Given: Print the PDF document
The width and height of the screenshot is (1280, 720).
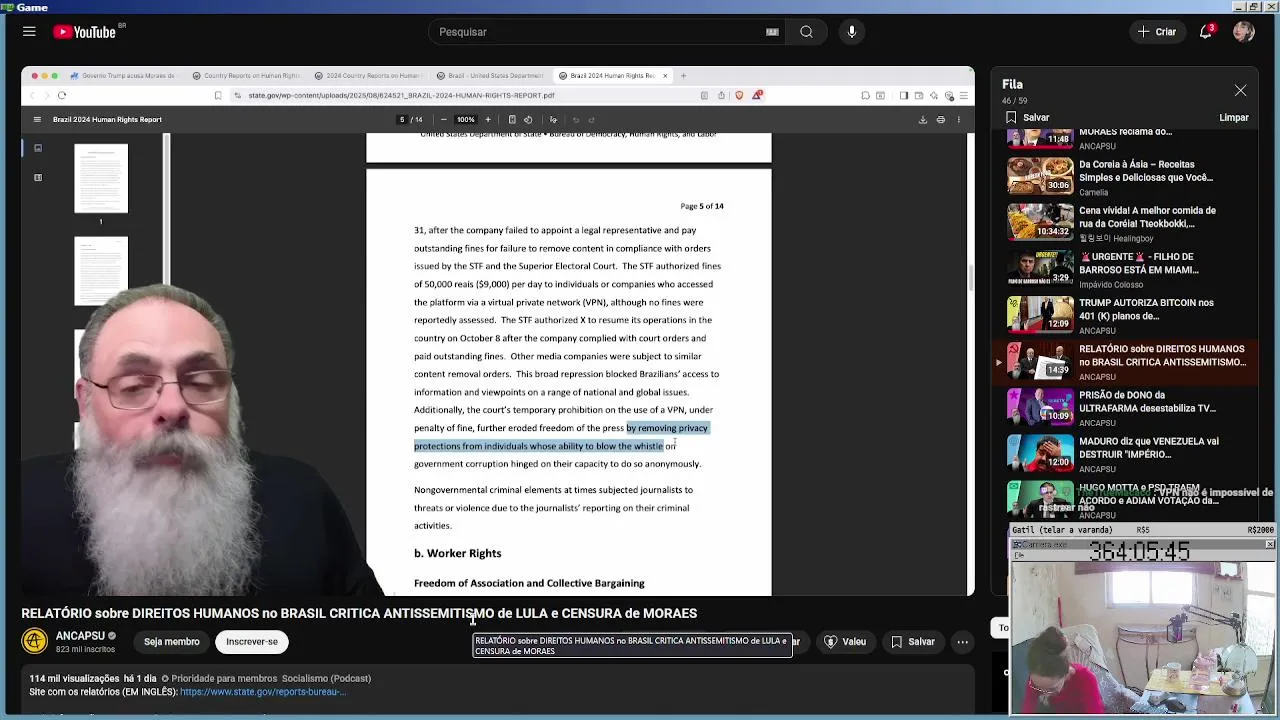Looking at the screenshot, I should point(941,120).
